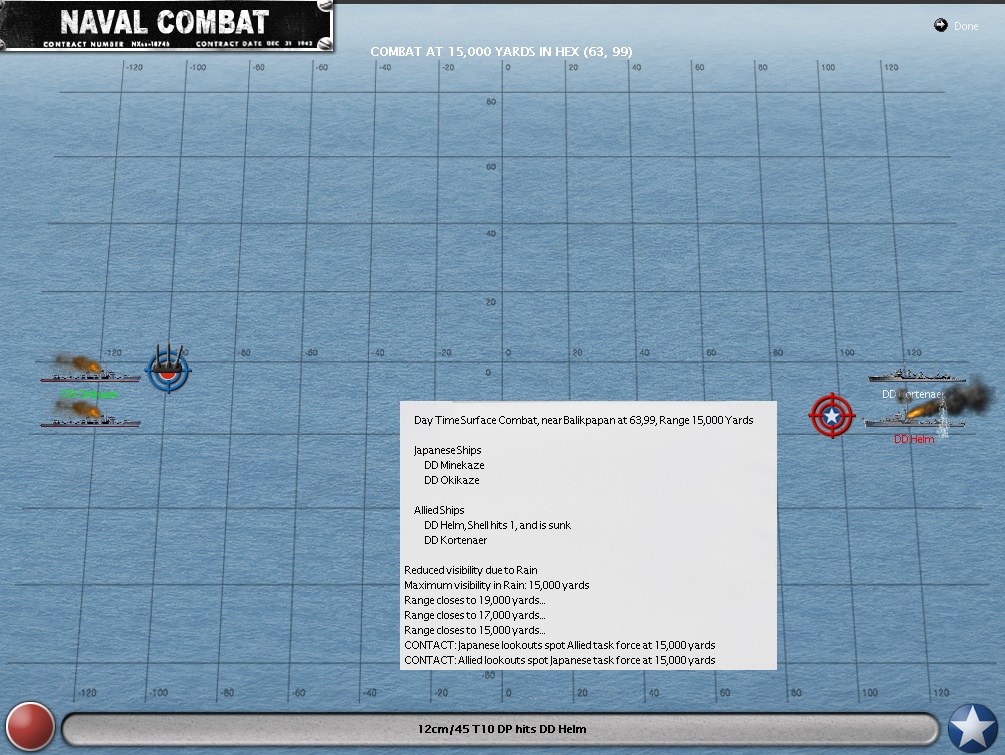Click the green DD Okikaze label
The height and width of the screenshot is (755, 1005).
(89, 394)
